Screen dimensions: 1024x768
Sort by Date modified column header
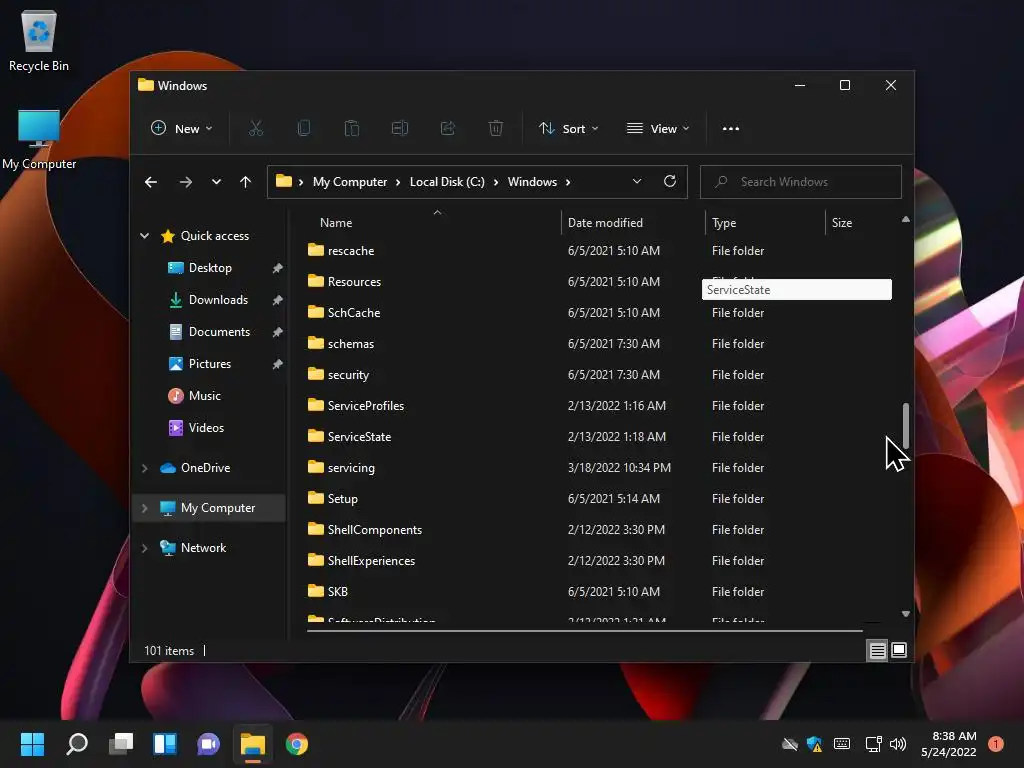pyautogui.click(x=605, y=223)
